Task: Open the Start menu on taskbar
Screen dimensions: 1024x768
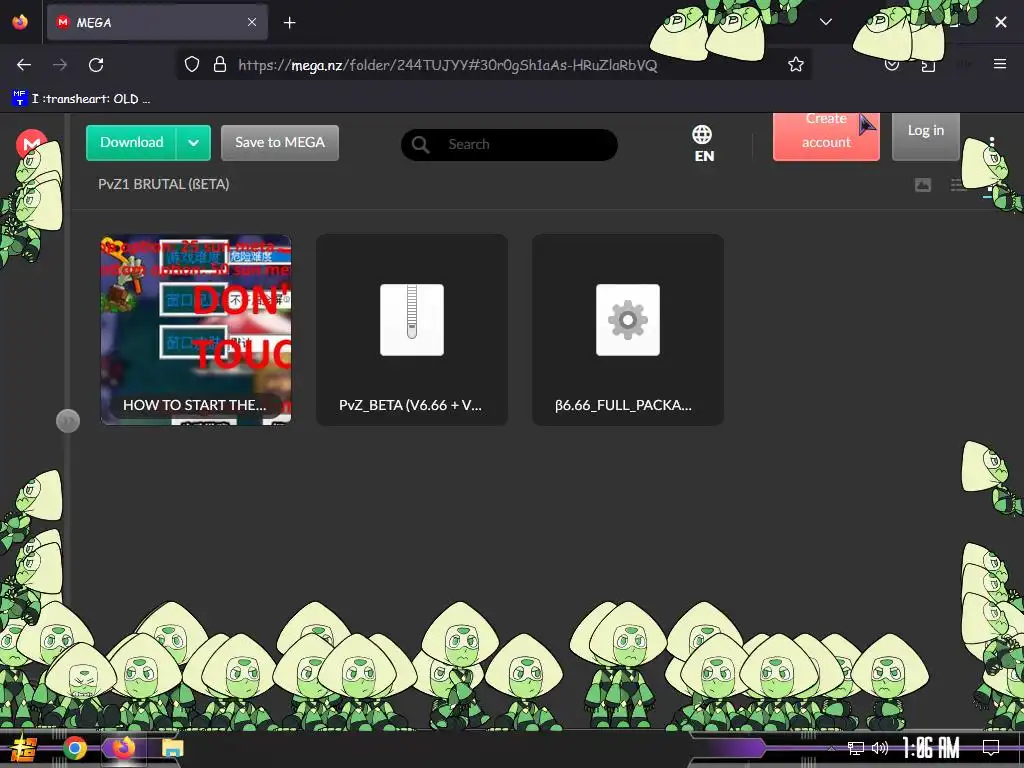Action: pyautogui.click(x=24, y=748)
